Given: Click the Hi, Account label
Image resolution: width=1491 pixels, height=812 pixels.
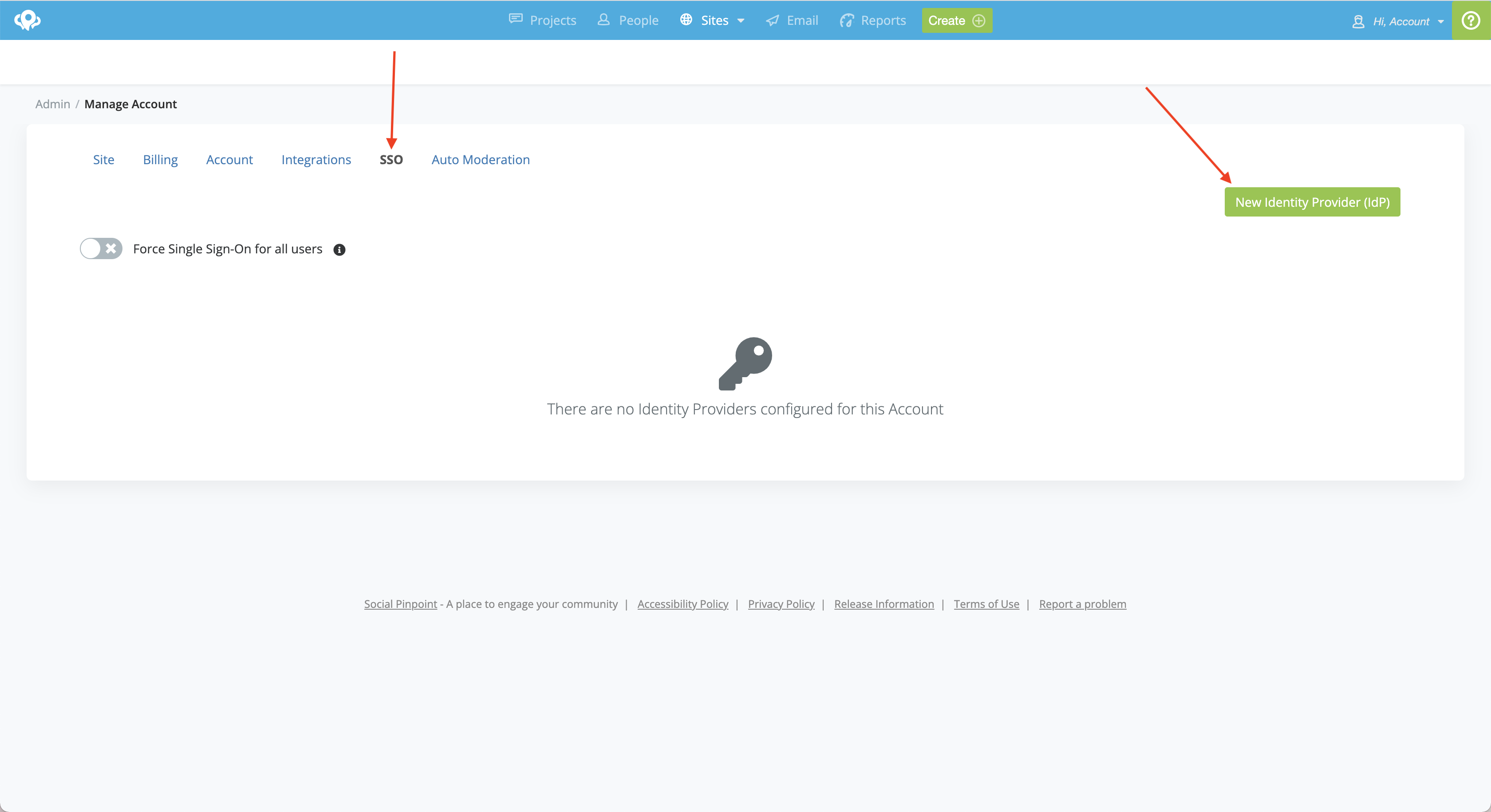Looking at the screenshot, I should 1401,22.
